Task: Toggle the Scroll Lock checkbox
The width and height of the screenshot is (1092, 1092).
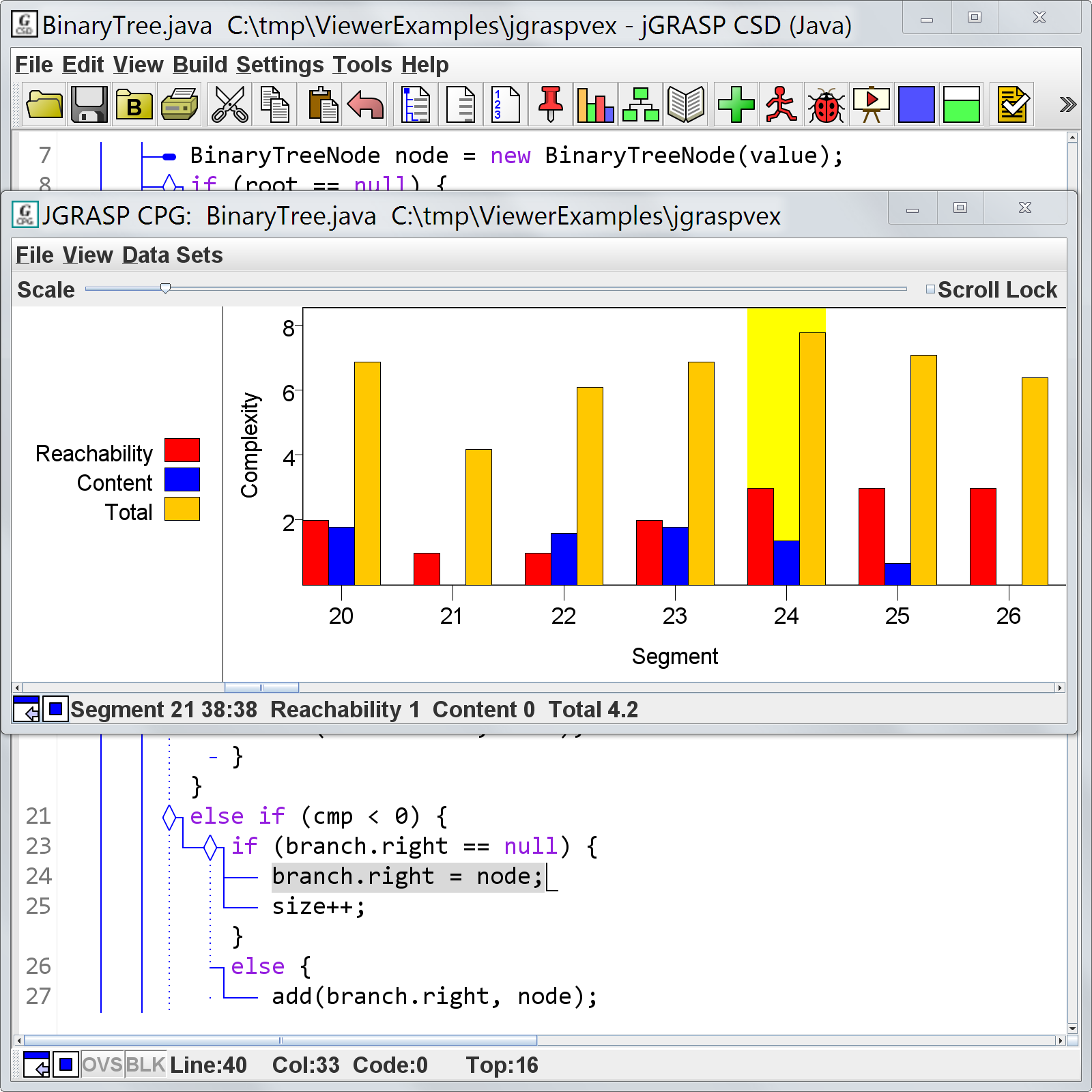Action: (930, 289)
